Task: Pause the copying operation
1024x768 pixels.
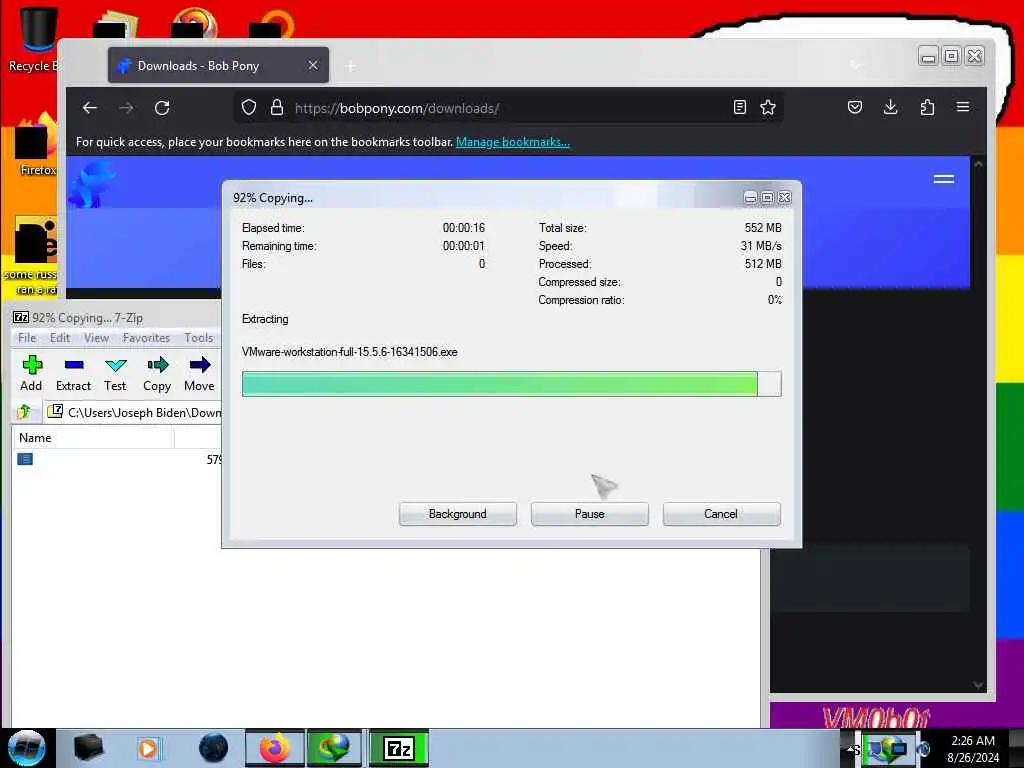Action: click(589, 514)
